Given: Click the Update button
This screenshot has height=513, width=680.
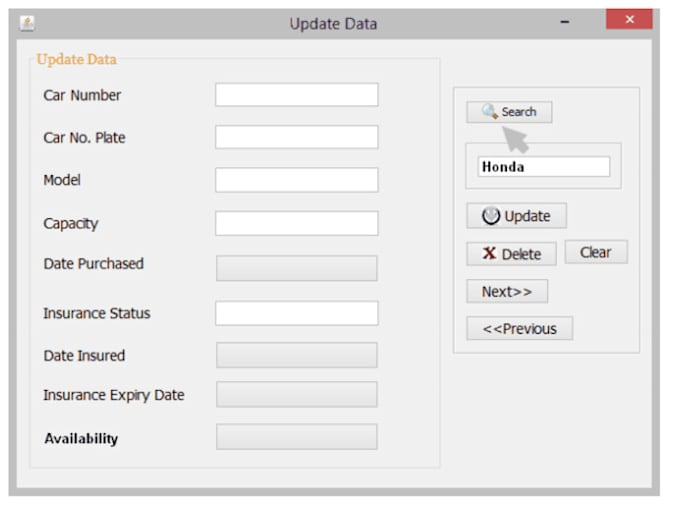Looking at the screenshot, I should pyautogui.click(x=517, y=216).
